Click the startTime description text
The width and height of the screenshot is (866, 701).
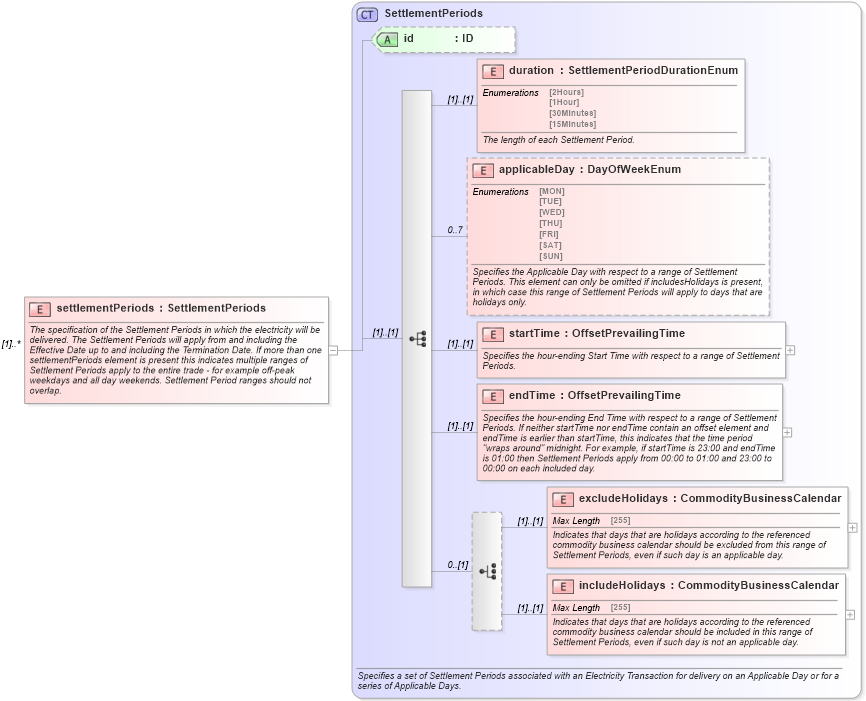pyautogui.click(x=631, y=361)
